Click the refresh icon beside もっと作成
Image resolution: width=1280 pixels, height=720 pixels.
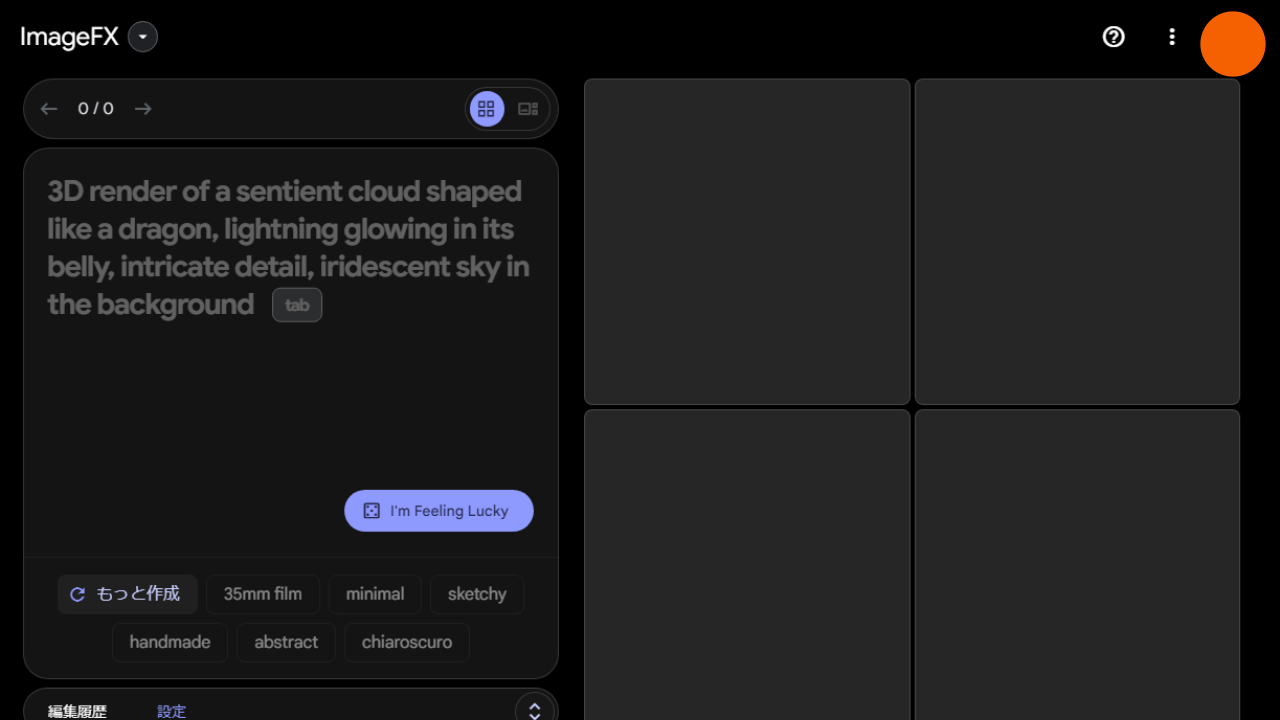(77, 594)
